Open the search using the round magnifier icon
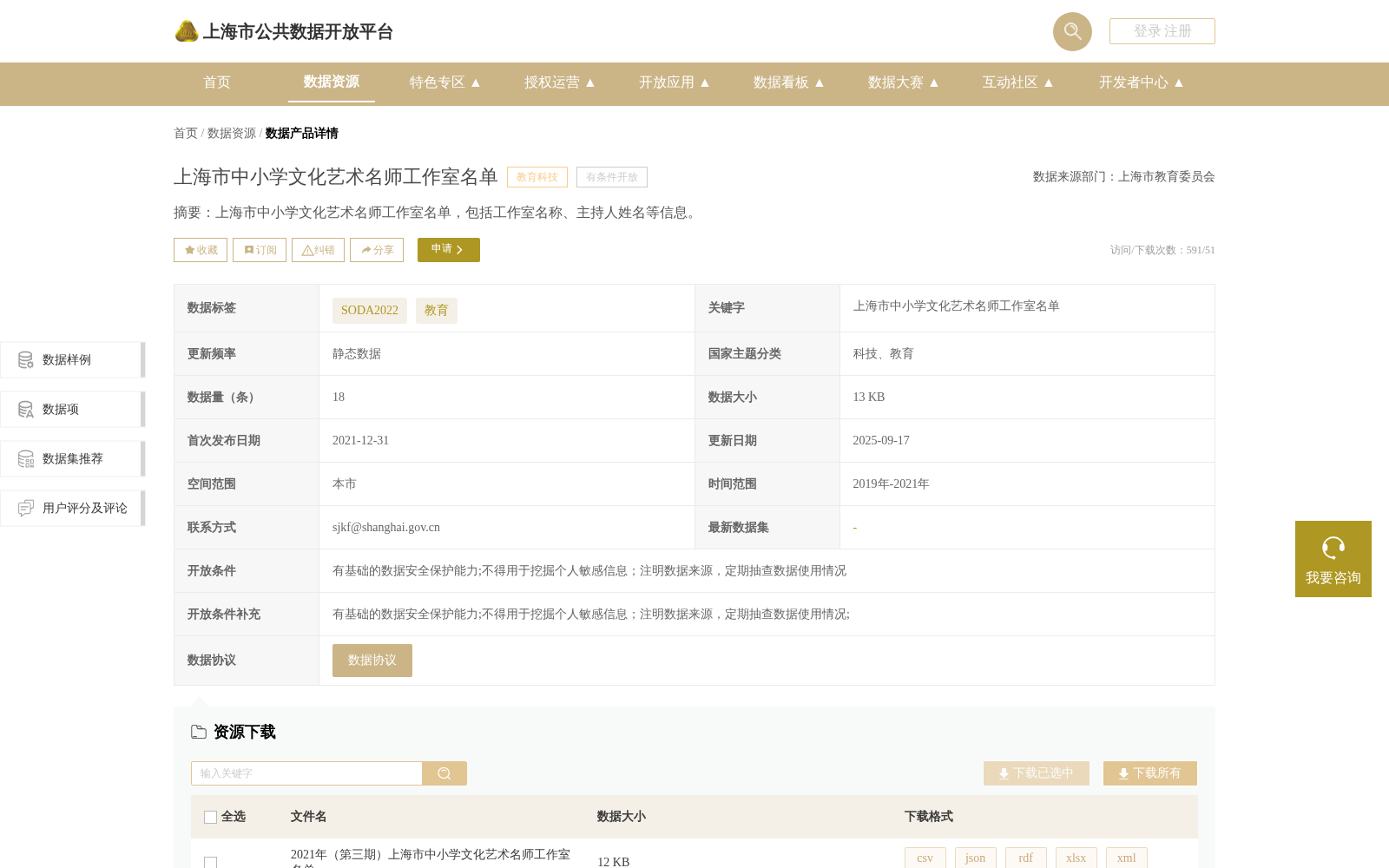 point(1072,31)
